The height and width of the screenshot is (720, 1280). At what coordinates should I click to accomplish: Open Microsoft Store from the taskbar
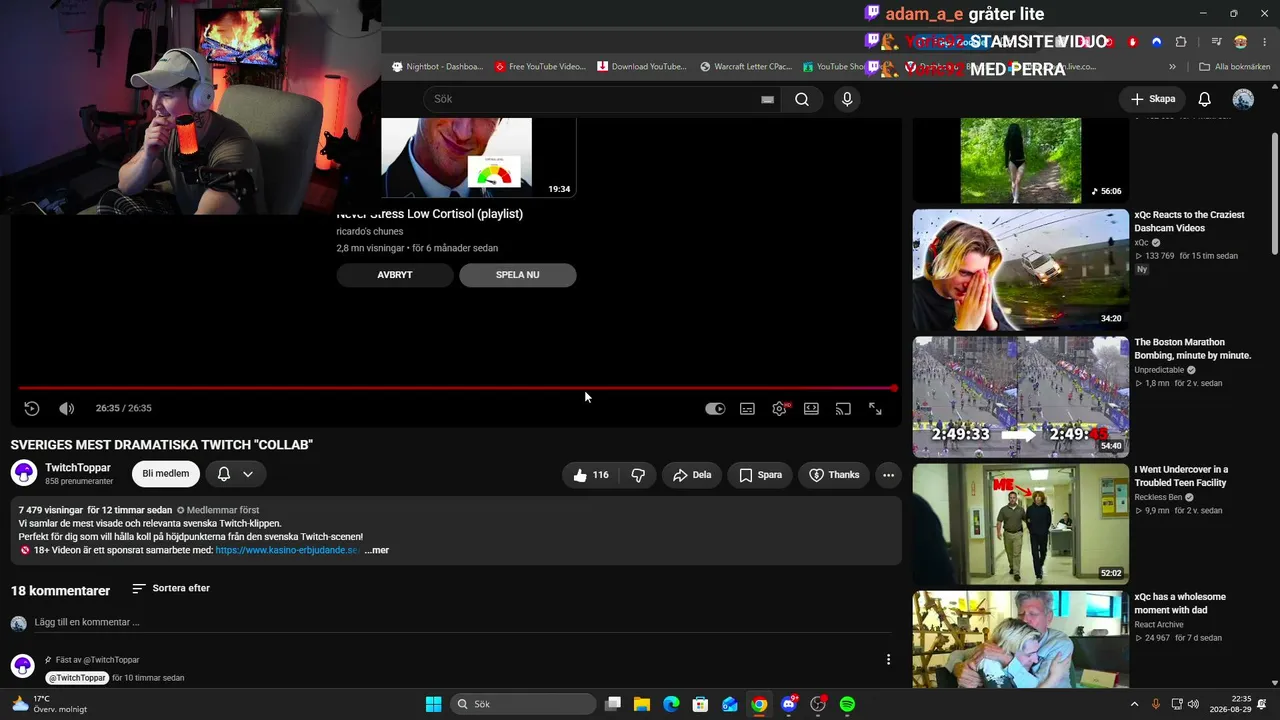tap(701, 704)
